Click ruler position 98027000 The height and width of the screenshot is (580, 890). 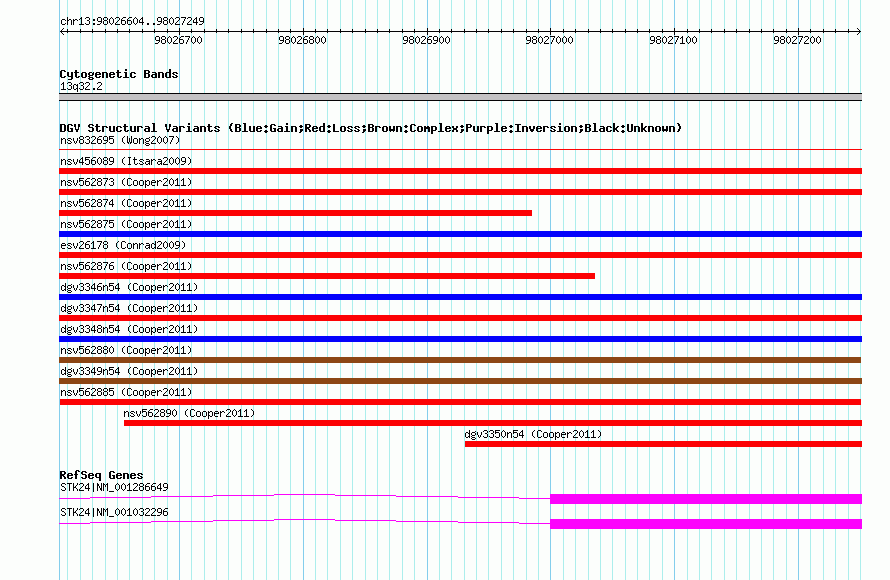[x=549, y=40]
